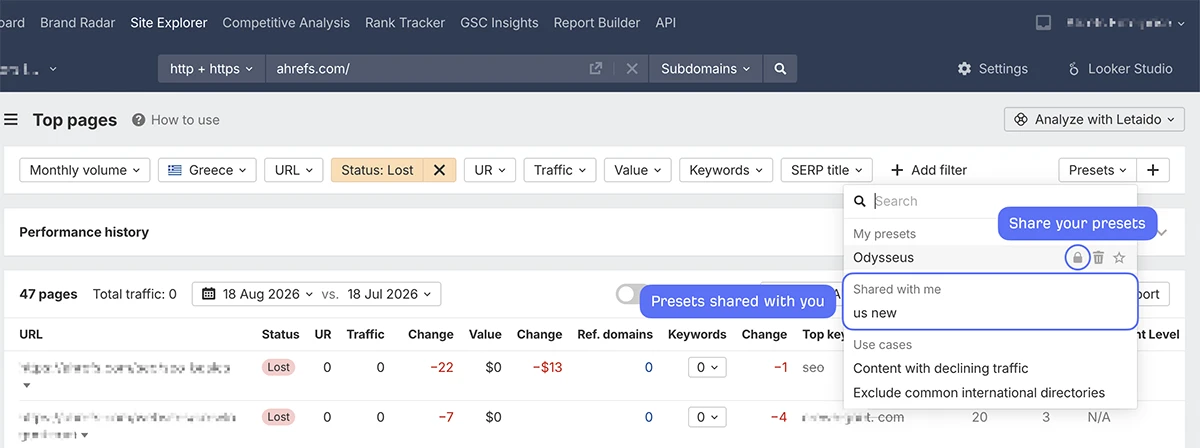Viewport: 1200px width, 448px height.
Task: Click the Settings link
Action: coord(1003,69)
